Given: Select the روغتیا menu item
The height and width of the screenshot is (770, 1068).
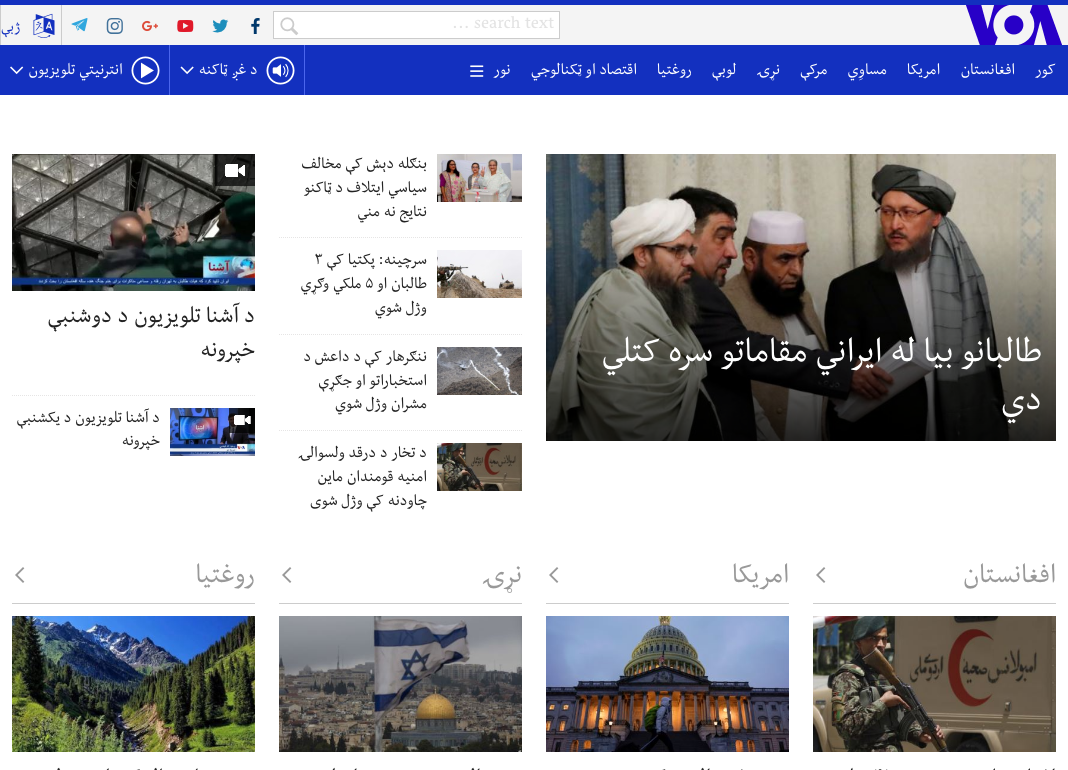Looking at the screenshot, I should point(675,70).
